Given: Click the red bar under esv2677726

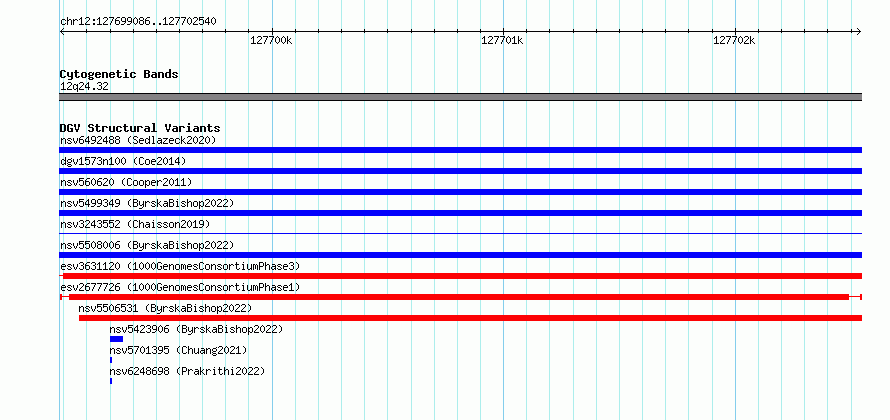Looking at the screenshot, I should point(460,297).
